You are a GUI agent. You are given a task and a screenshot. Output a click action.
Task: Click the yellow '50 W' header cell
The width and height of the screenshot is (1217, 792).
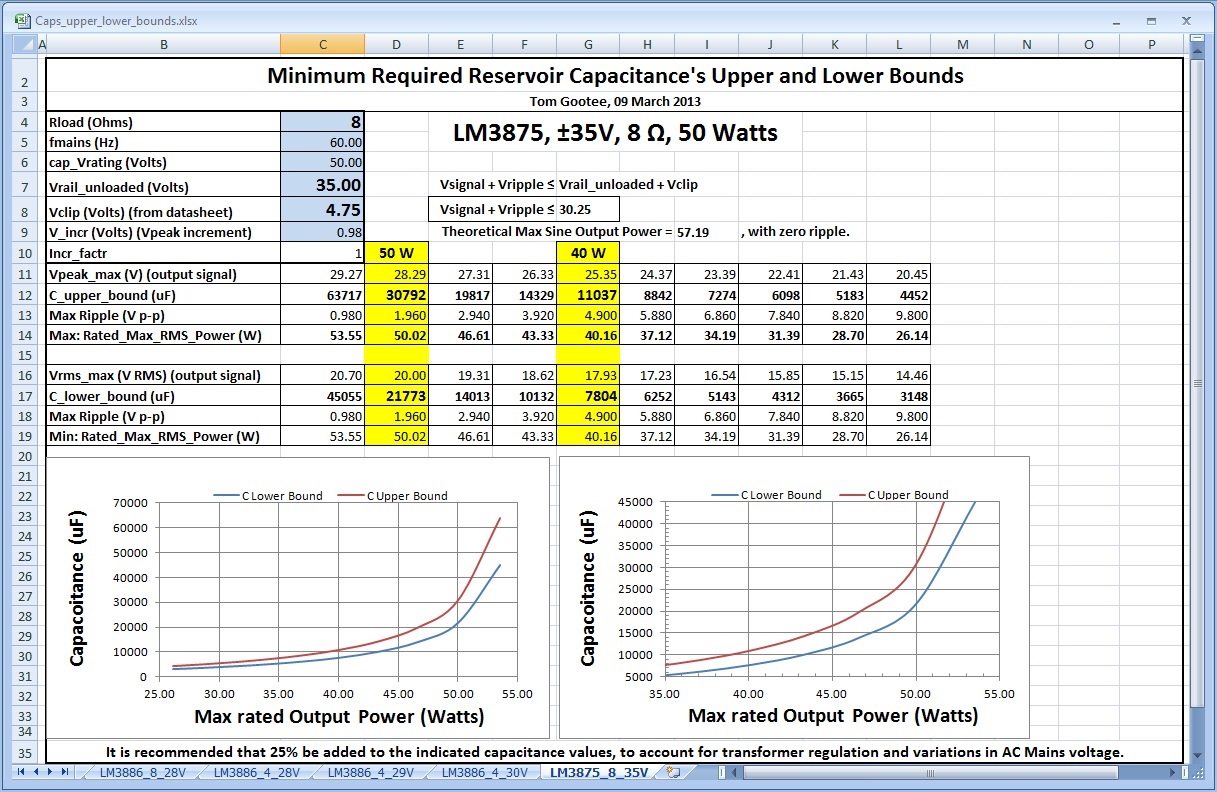[396, 253]
